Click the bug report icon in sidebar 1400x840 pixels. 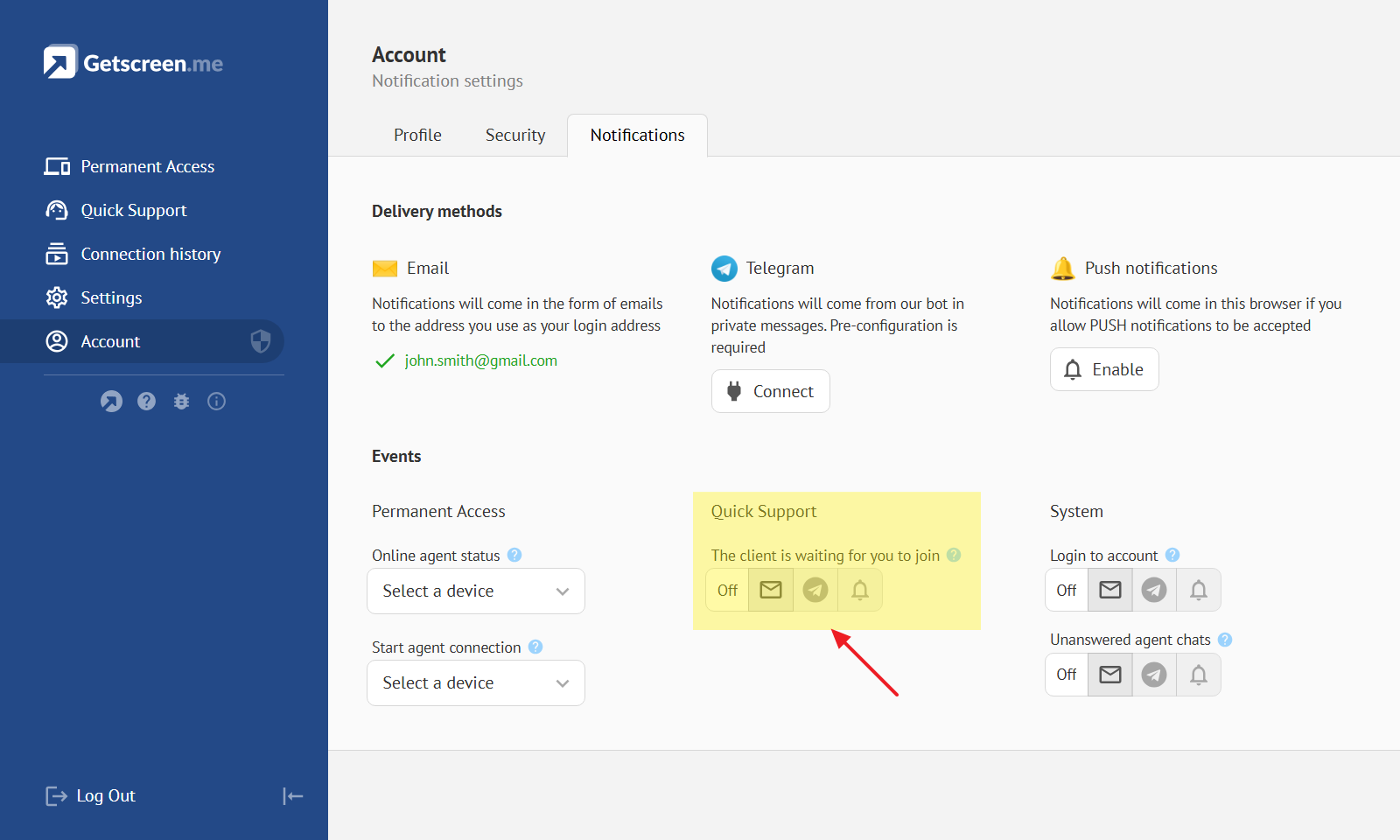coord(181,402)
